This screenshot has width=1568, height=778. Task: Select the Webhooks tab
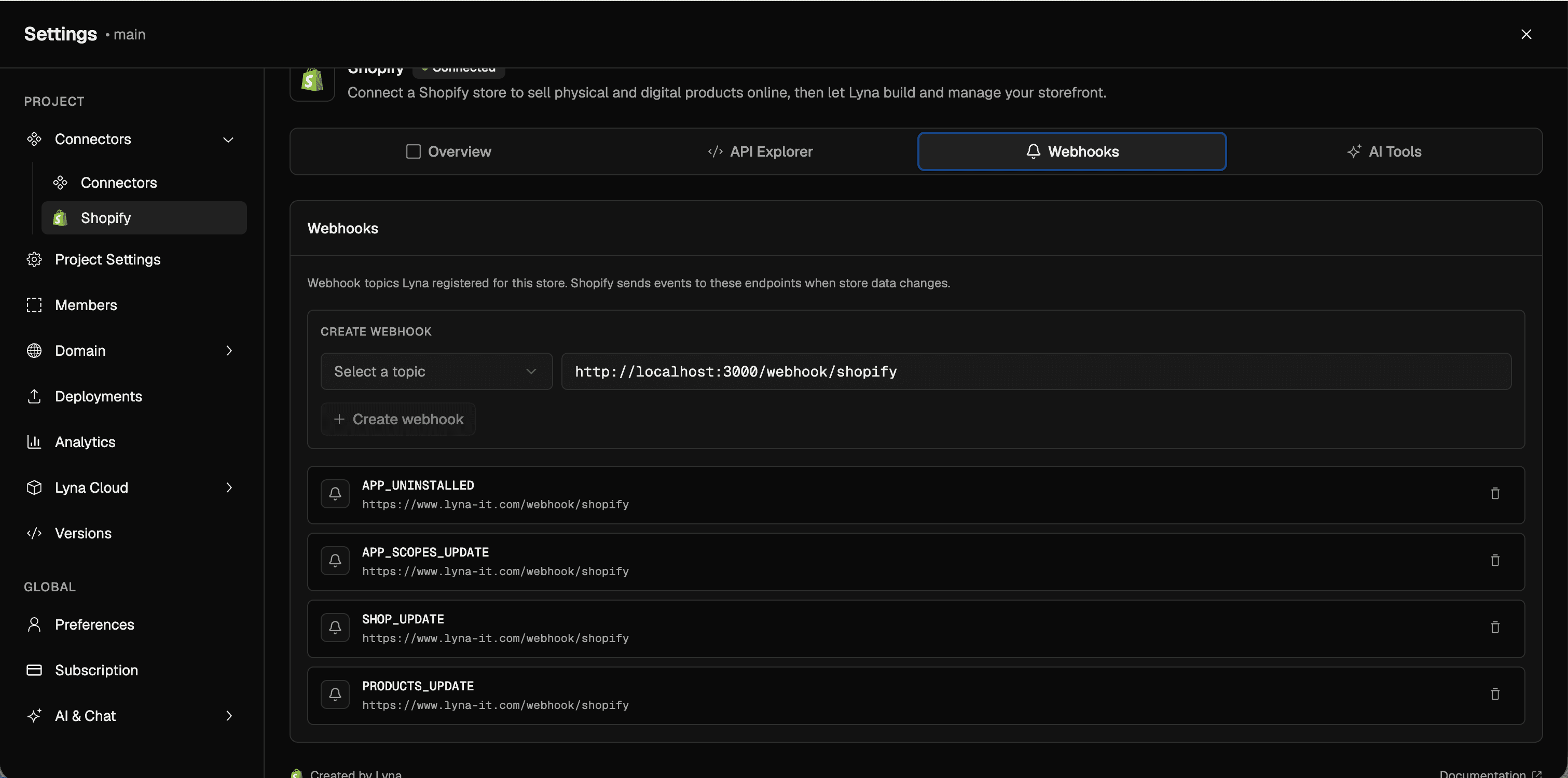1072,152
